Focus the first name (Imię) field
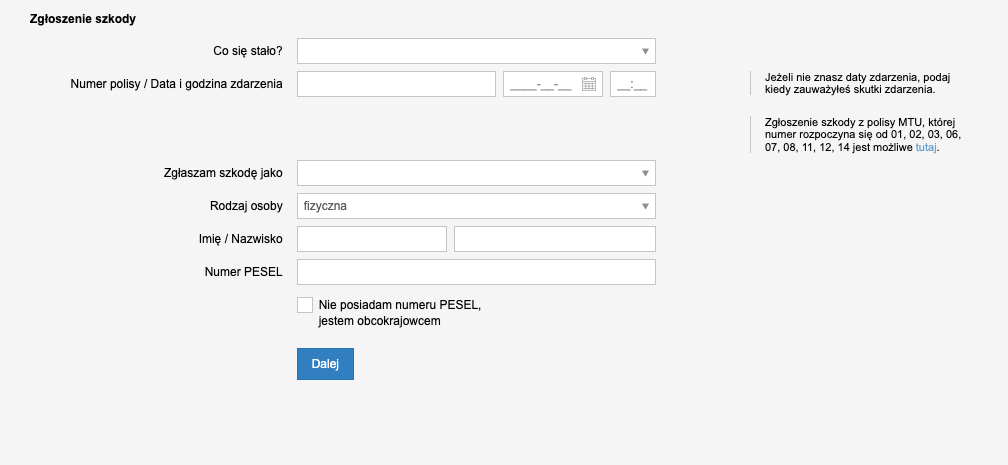Screen dimensions: 1008x465 point(372,239)
